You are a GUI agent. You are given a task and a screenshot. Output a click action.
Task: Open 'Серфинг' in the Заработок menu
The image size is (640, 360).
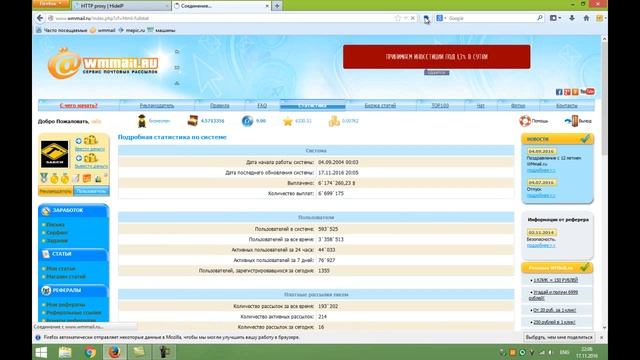57,233
